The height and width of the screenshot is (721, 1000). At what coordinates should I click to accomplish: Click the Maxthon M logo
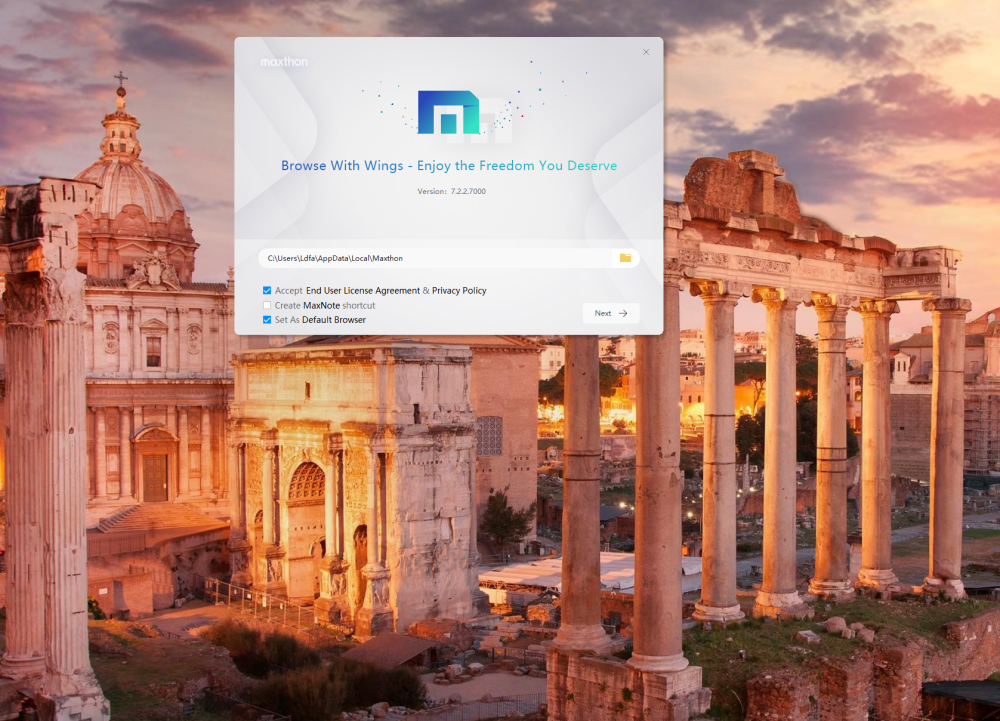tap(447, 112)
